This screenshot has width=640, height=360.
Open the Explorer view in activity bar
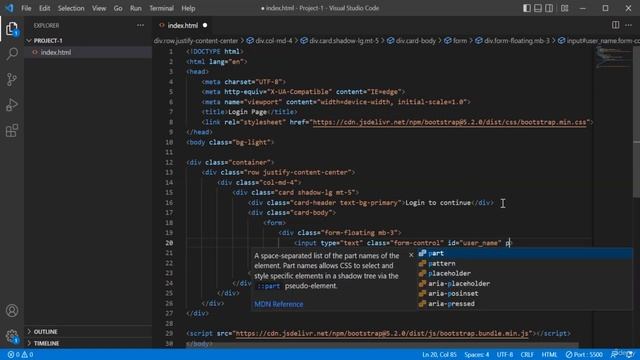point(12,29)
